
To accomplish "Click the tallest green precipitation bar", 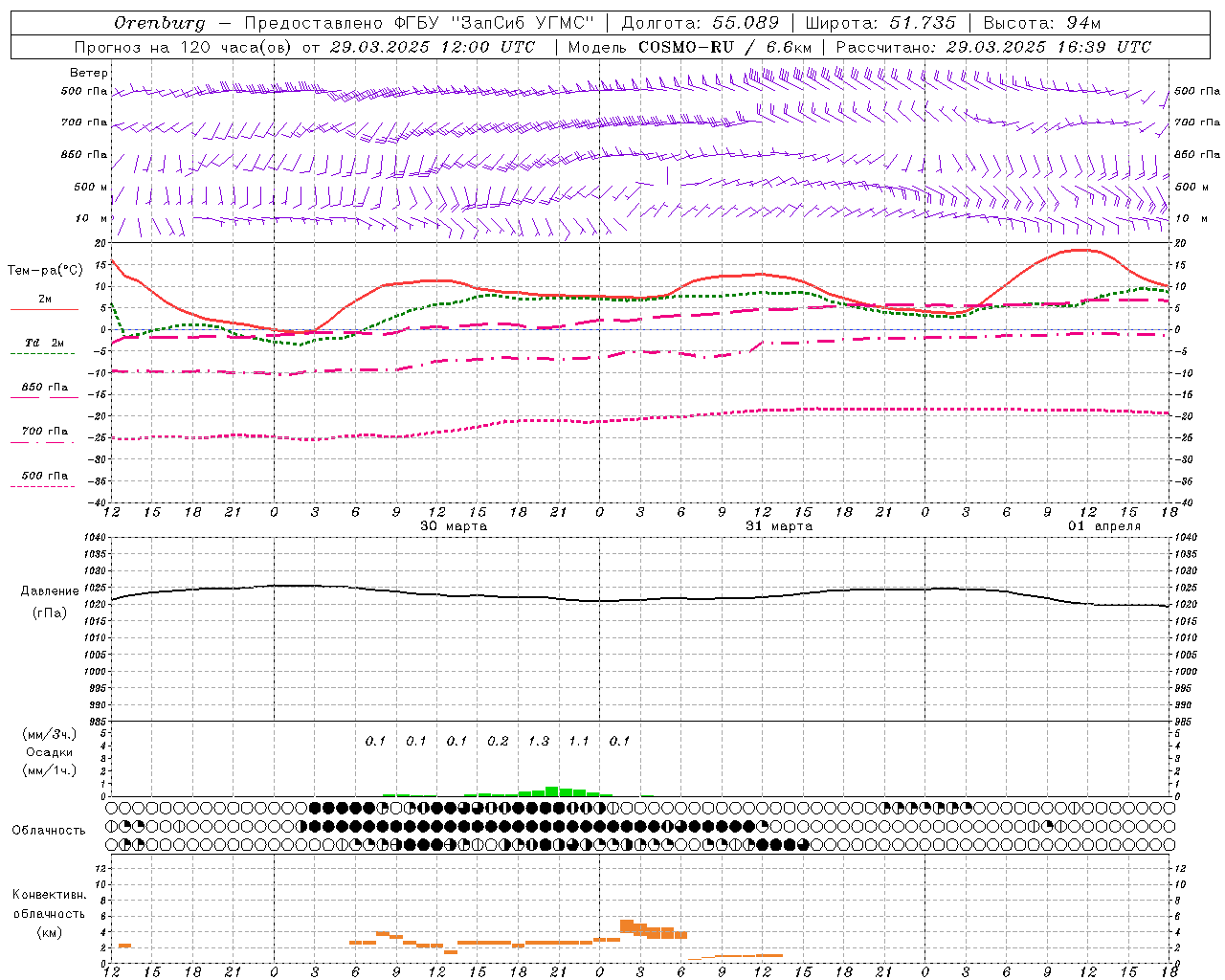I will click(552, 791).
